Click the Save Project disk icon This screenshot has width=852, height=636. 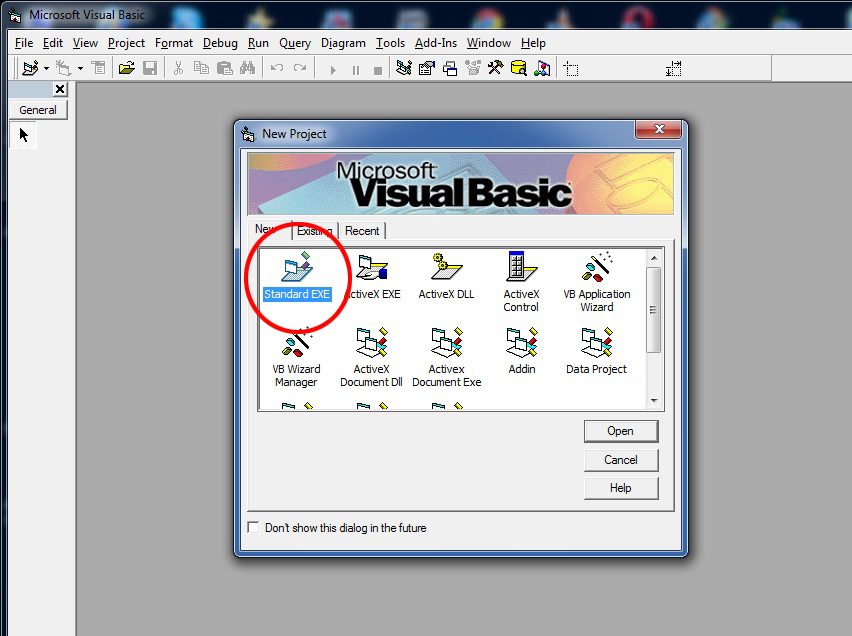pos(149,68)
